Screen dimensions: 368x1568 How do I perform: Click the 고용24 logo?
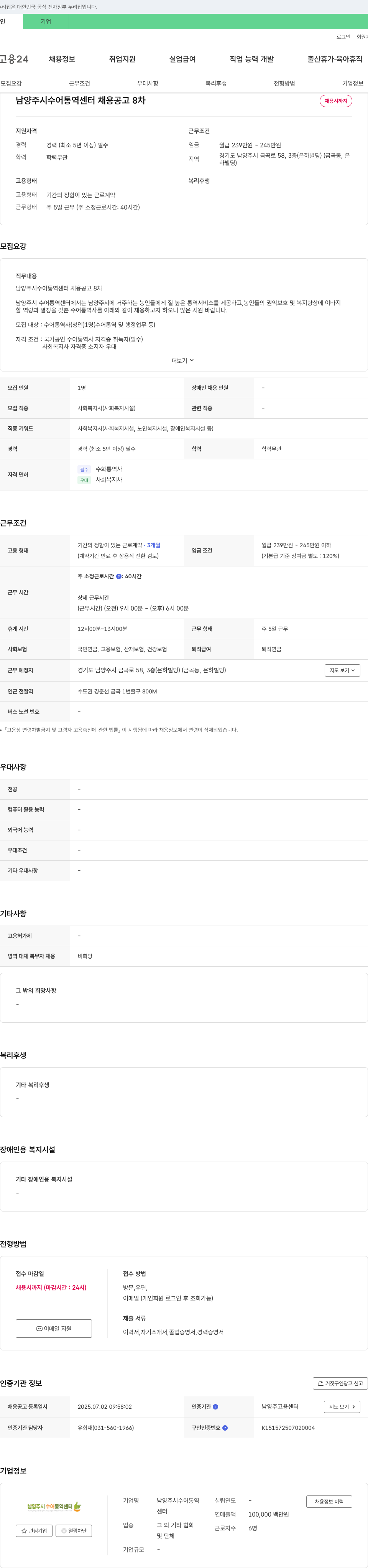tap(14, 59)
